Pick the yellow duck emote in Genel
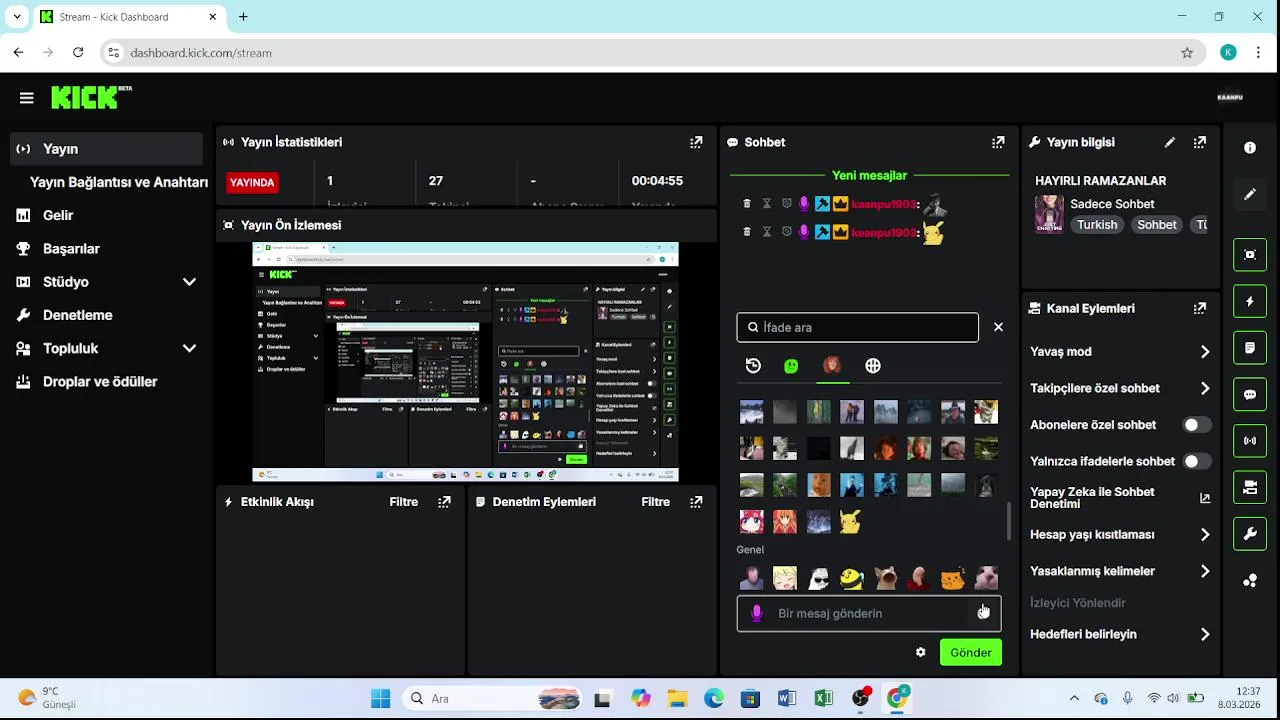This screenshot has width=1280, height=720. point(852,578)
